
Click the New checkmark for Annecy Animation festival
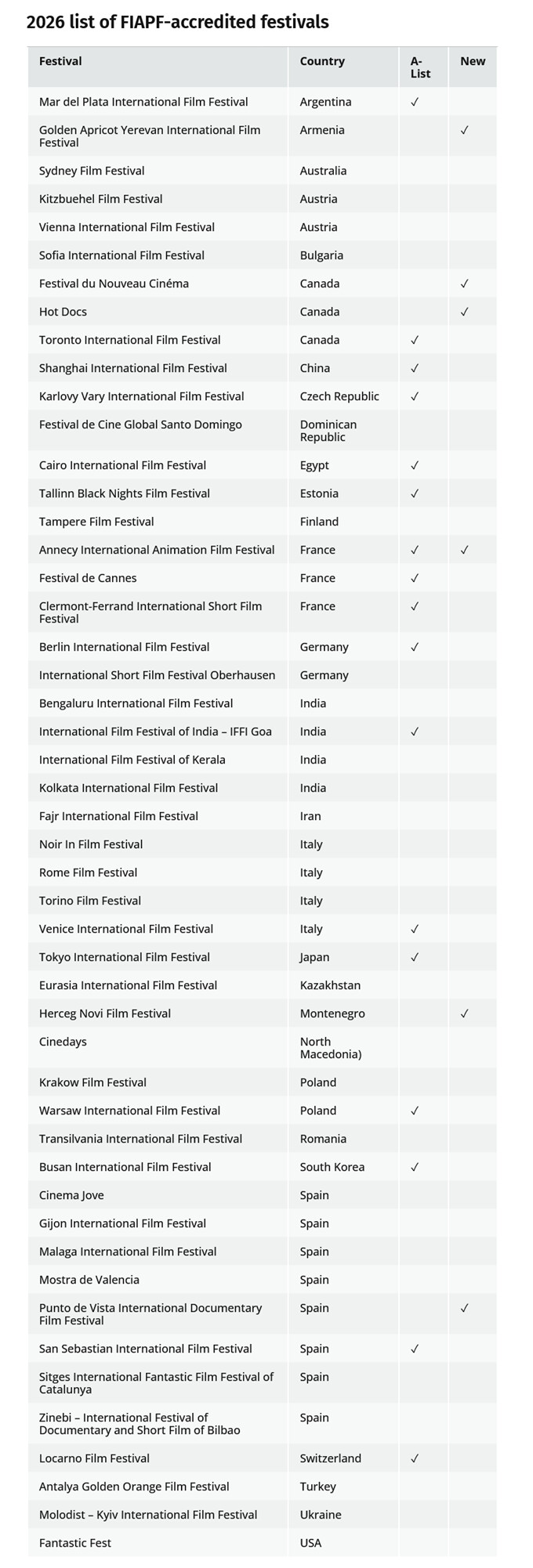tap(465, 550)
